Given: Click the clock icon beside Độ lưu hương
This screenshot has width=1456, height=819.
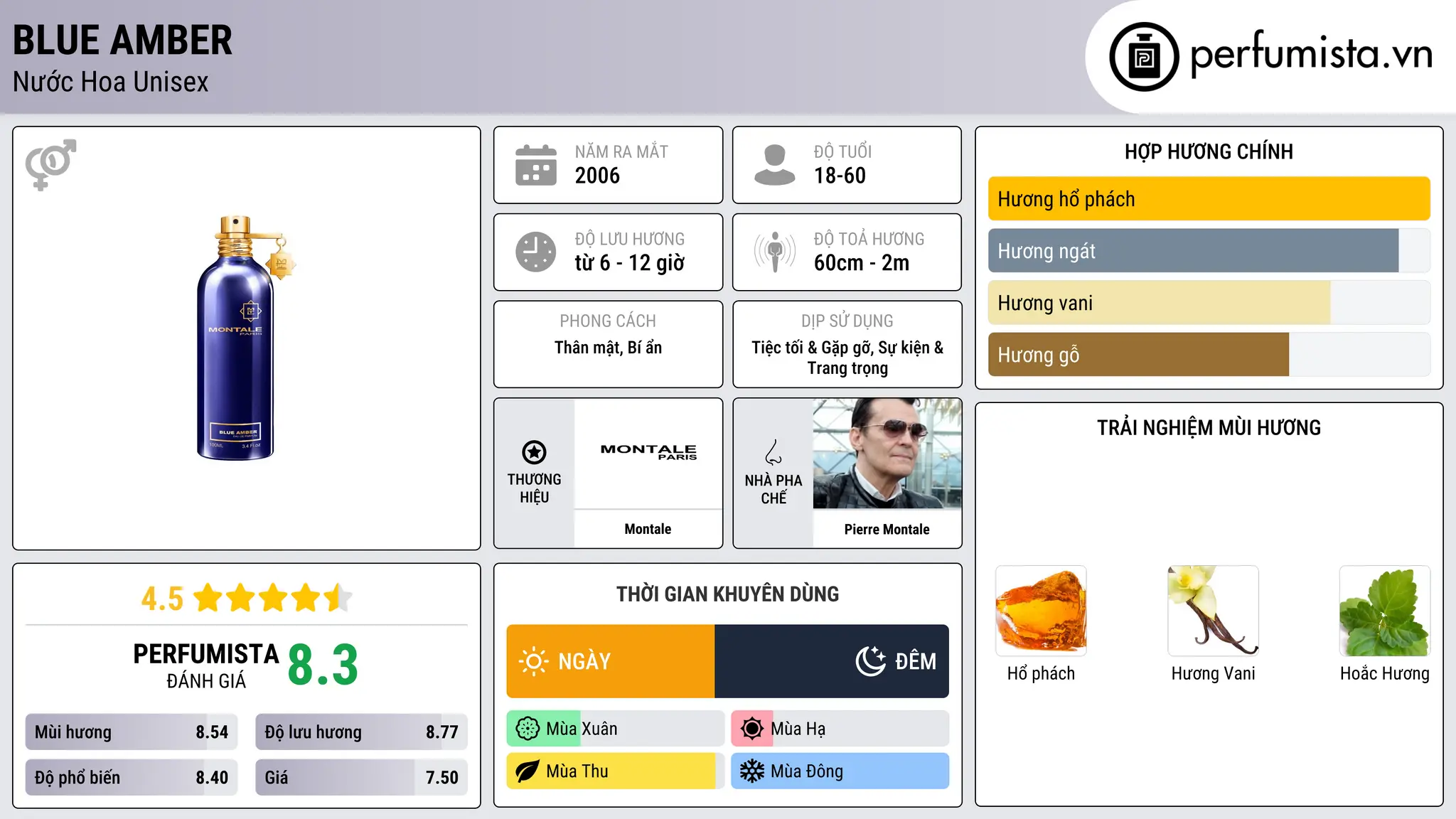Looking at the screenshot, I should pyautogui.click(x=536, y=252).
